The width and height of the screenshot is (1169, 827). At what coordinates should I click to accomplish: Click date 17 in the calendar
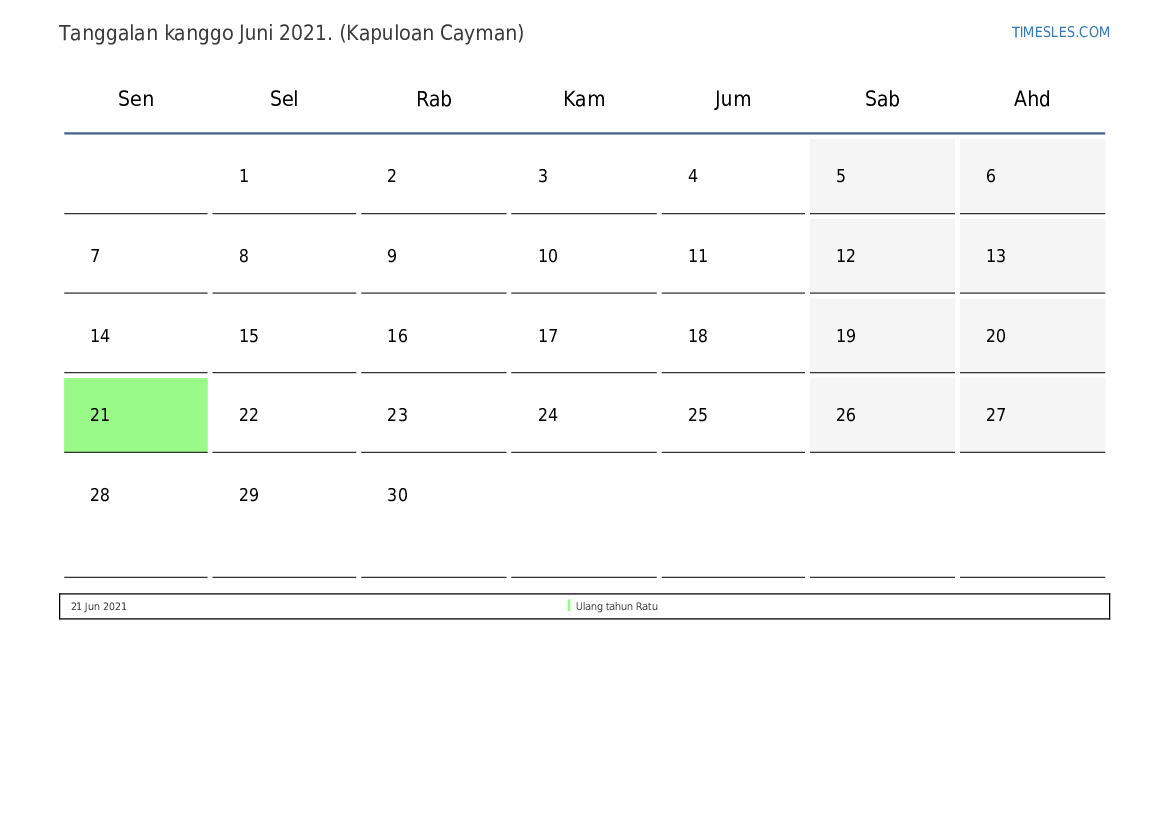[584, 336]
